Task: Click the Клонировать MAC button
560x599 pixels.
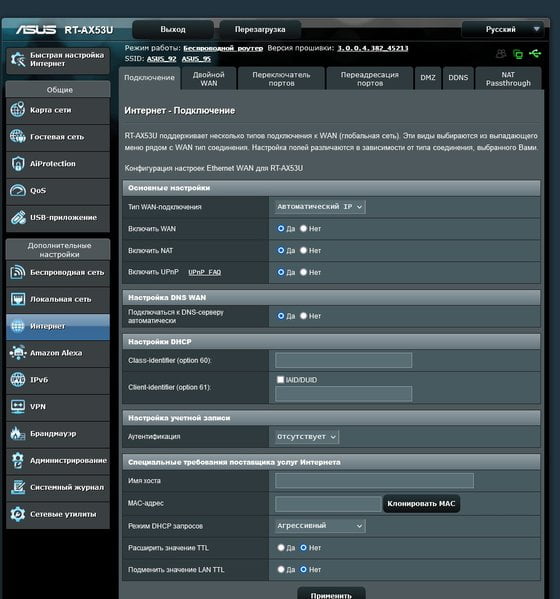Action: point(421,503)
